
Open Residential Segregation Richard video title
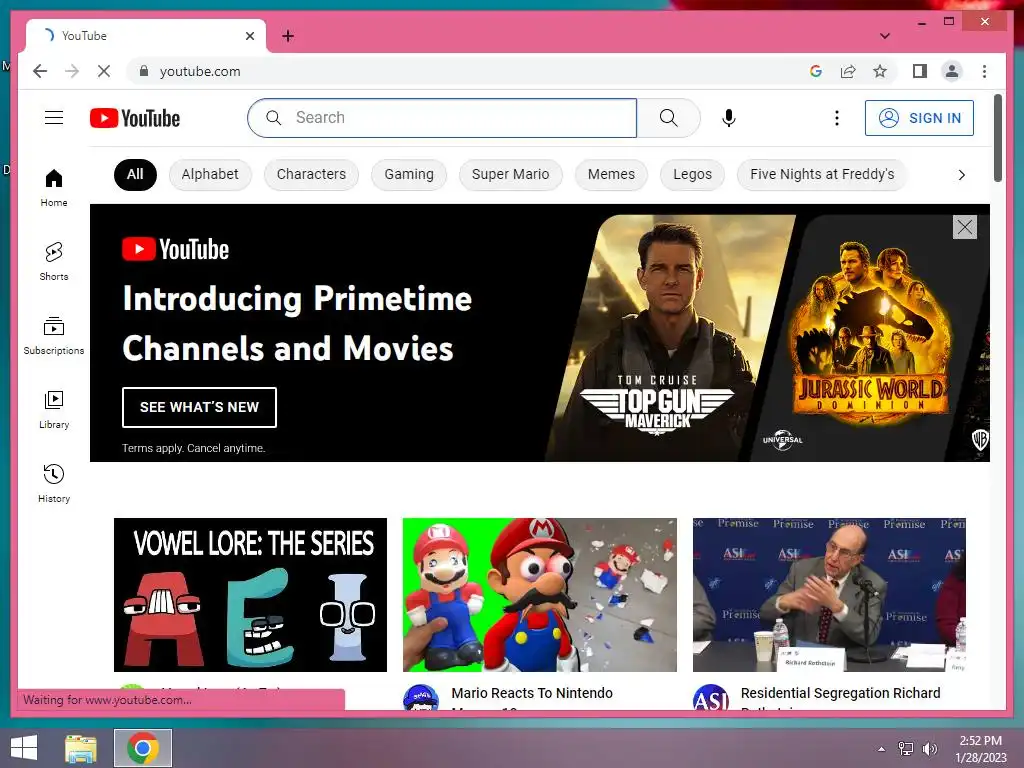pyautogui.click(x=840, y=693)
